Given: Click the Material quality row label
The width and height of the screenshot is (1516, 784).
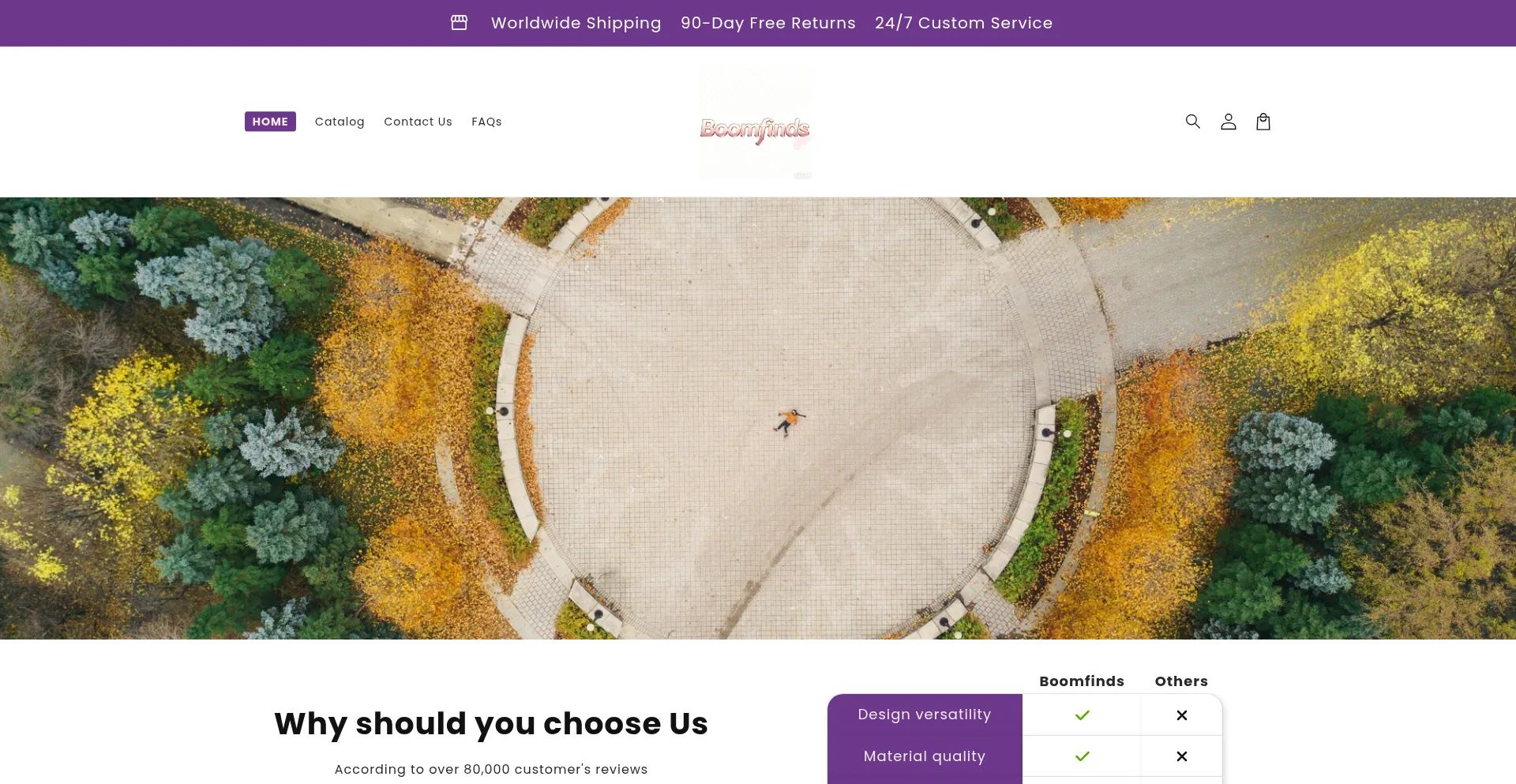Looking at the screenshot, I should 925,756.
